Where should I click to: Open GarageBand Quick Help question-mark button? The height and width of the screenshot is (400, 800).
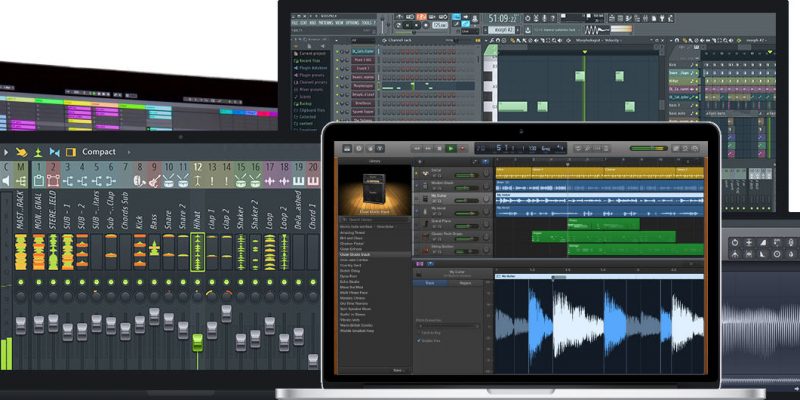[x=359, y=148]
